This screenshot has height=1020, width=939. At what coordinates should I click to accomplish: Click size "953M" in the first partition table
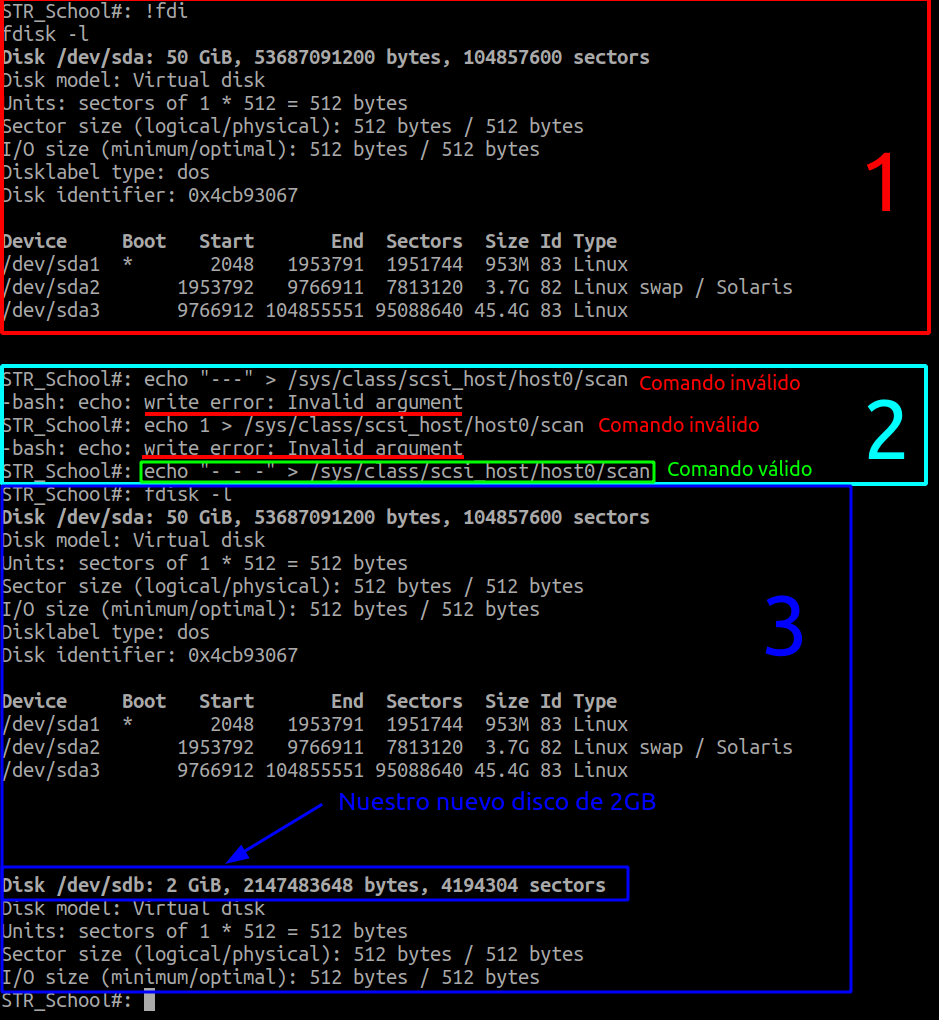point(507,264)
